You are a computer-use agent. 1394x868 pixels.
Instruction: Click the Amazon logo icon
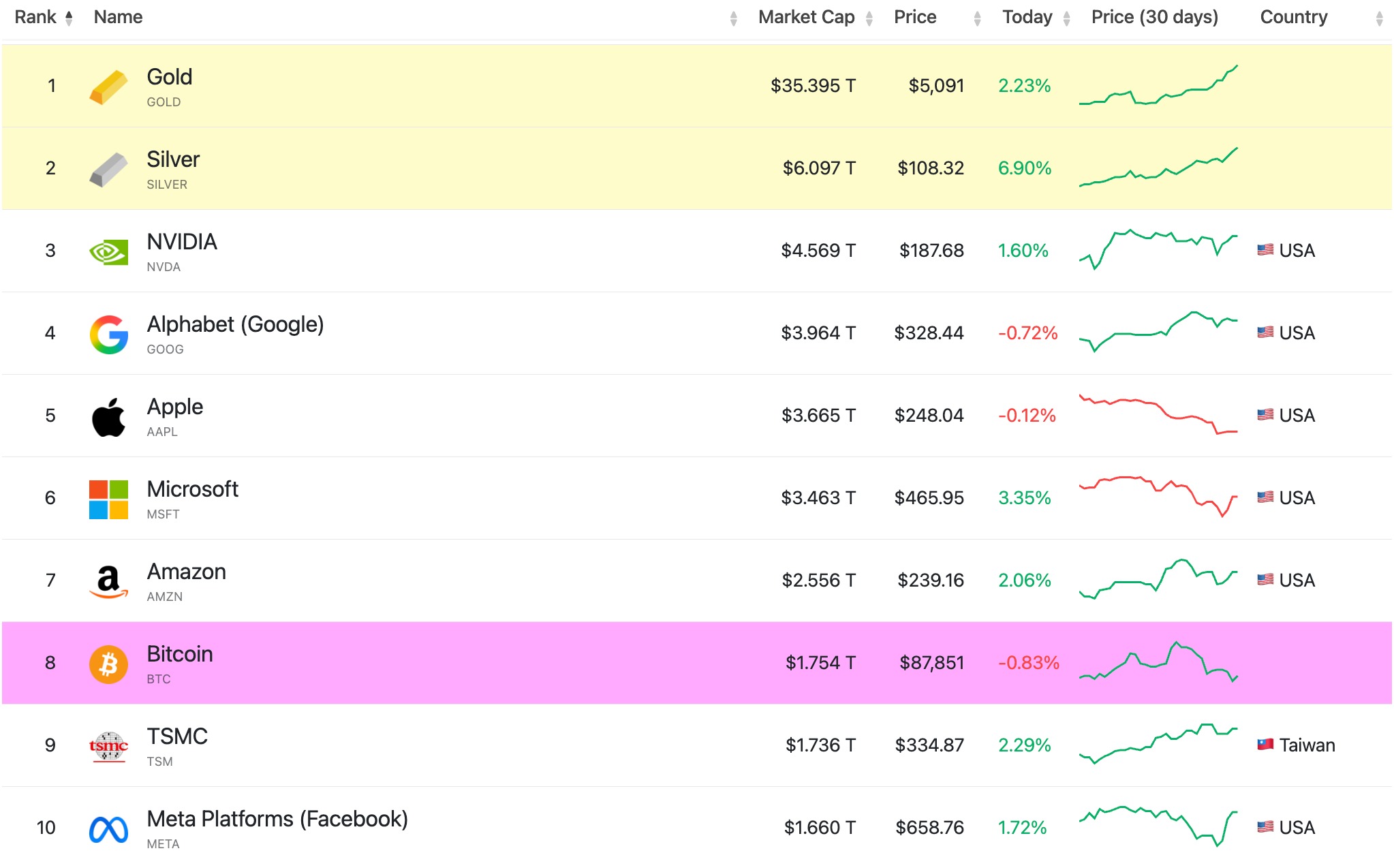108,582
